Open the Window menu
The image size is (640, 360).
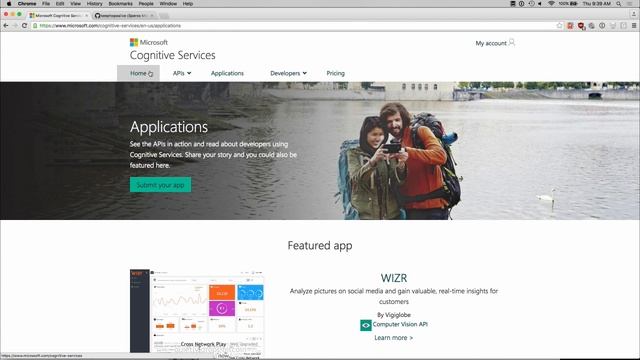(168, 4)
